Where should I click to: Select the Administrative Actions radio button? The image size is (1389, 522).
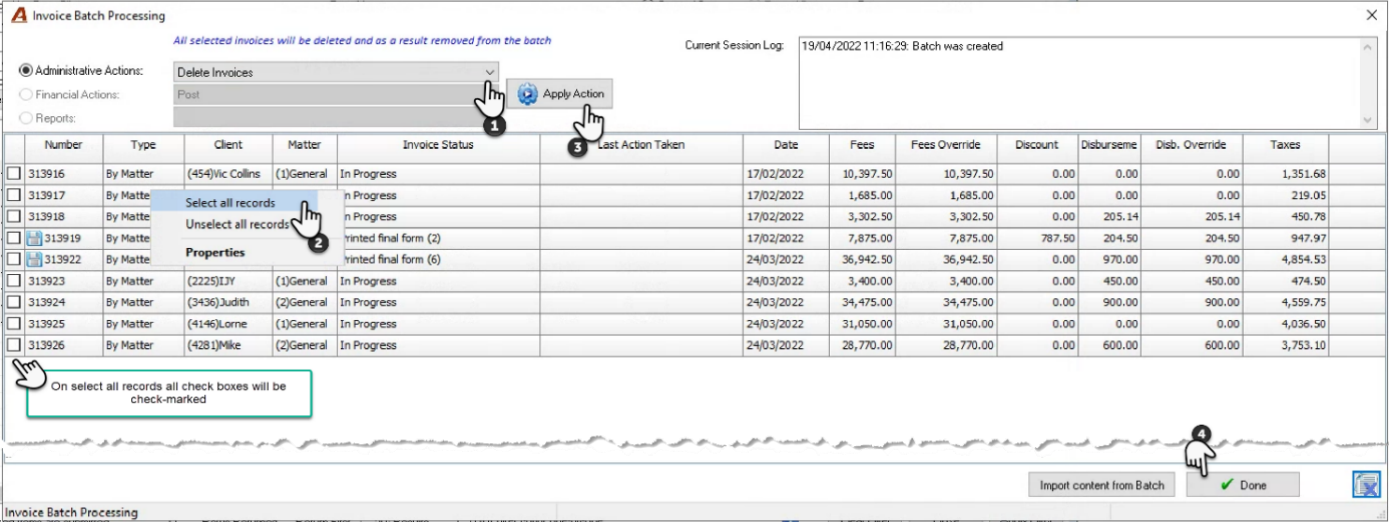(x=27, y=71)
